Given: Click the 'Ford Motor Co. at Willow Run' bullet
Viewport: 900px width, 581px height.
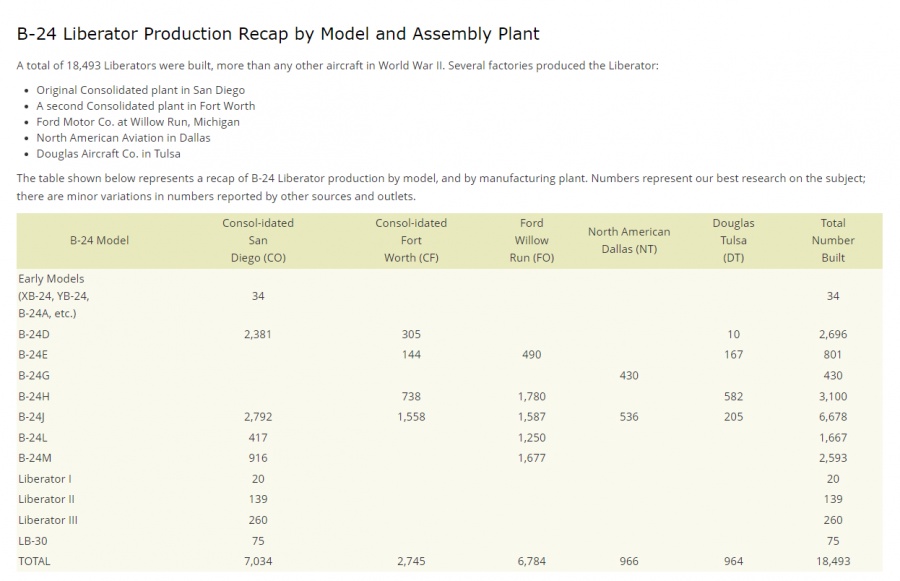Looking at the screenshot, I should point(138,122).
